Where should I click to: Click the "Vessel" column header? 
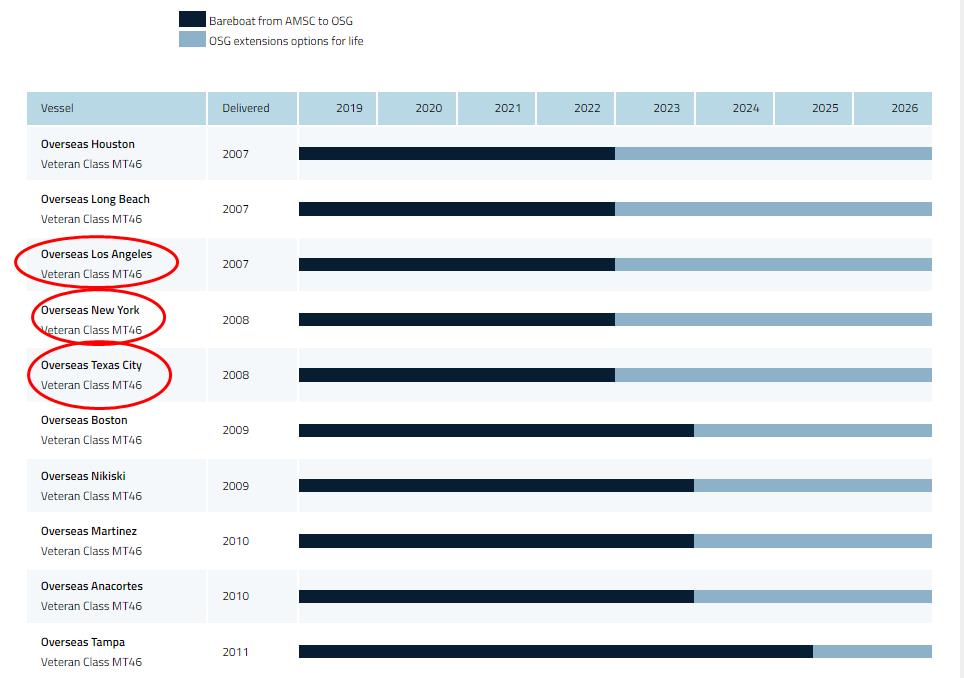[x=116, y=108]
